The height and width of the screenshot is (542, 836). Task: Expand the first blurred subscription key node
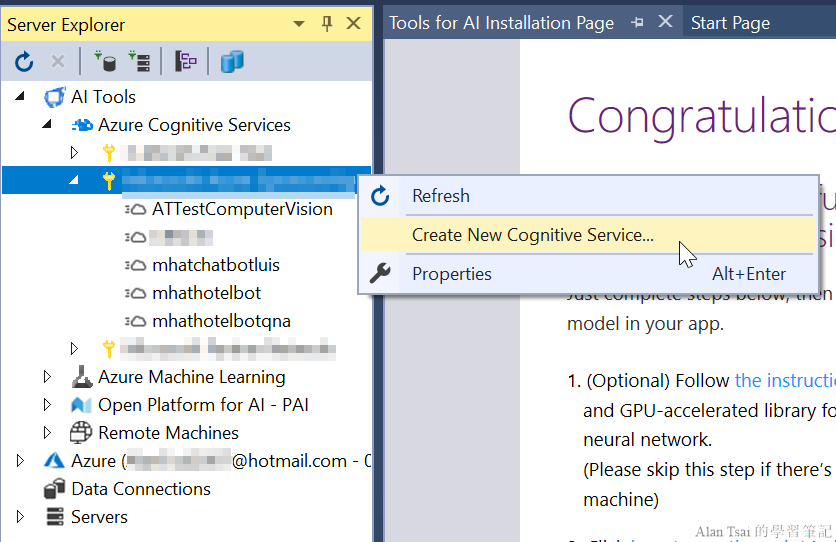tap(74, 153)
